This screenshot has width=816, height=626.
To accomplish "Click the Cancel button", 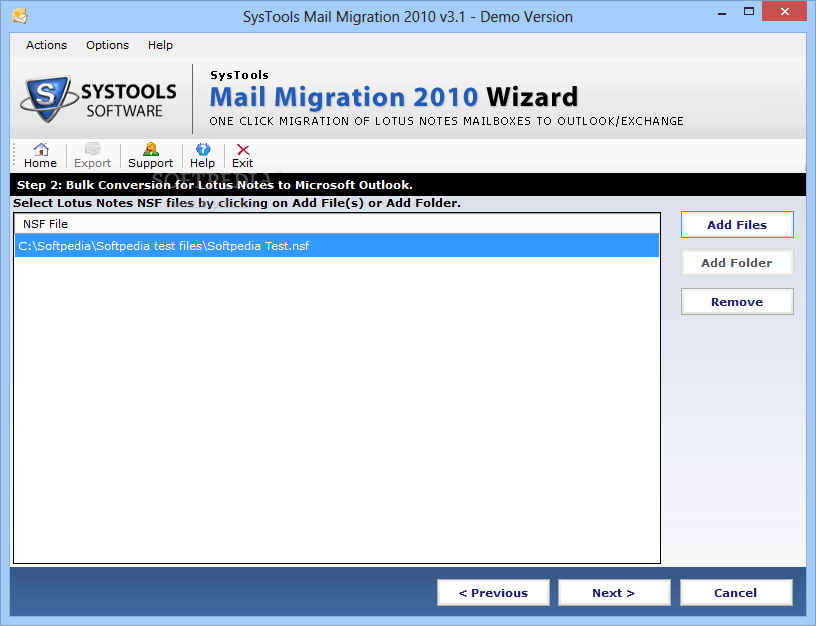I will point(736,593).
